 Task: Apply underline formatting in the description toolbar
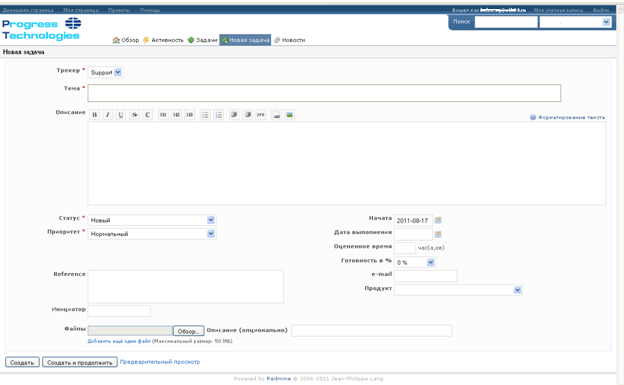[x=121, y=115]
